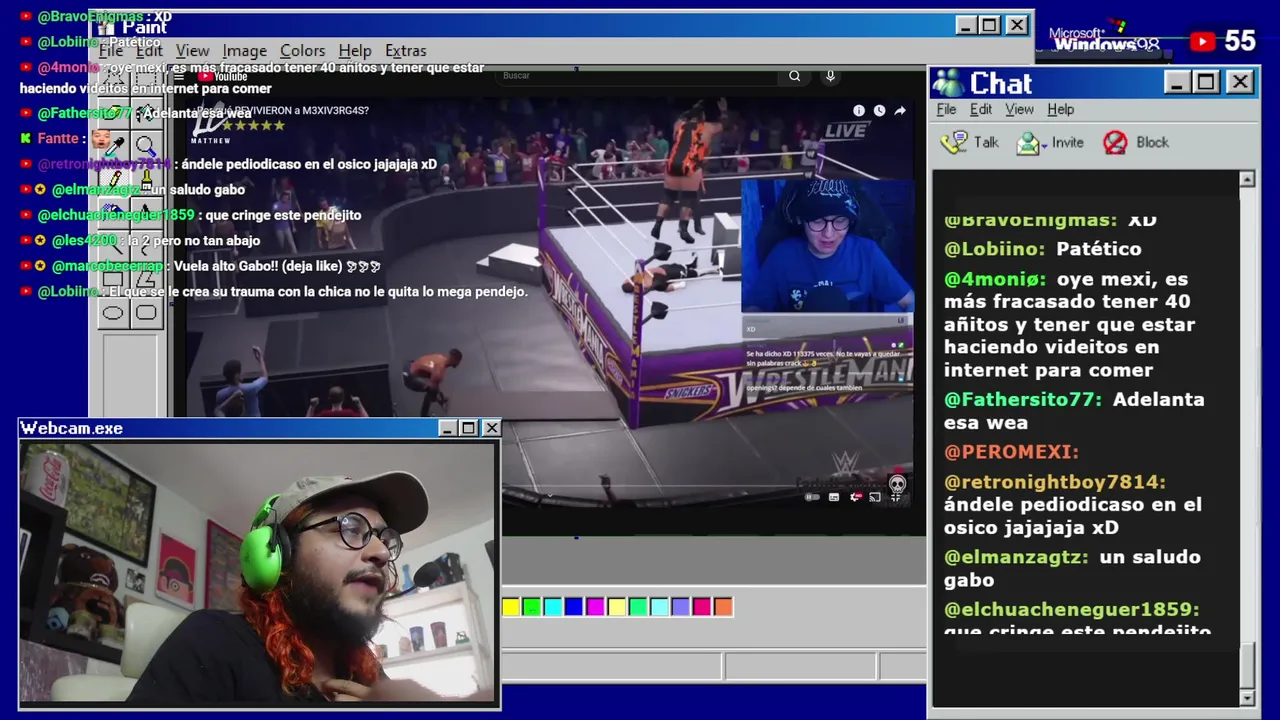Click the Block icon in Chat toolbar
This screenshot has height=720, width=1280.
click(1115, 142)
